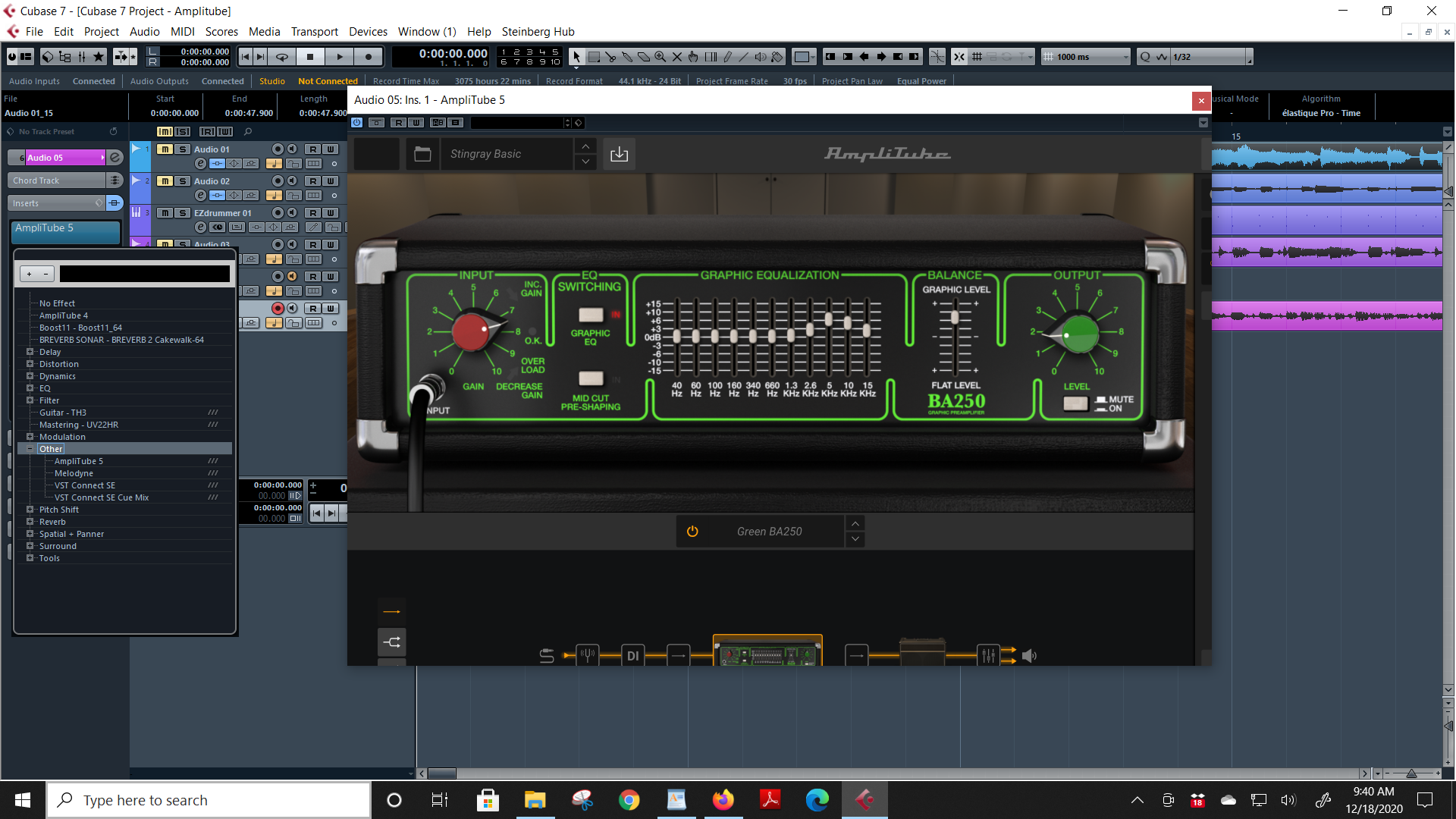Click the transport Record button
Image resolution: width=1456 pixels, height=819 pixels.
[x=369, y=57]
